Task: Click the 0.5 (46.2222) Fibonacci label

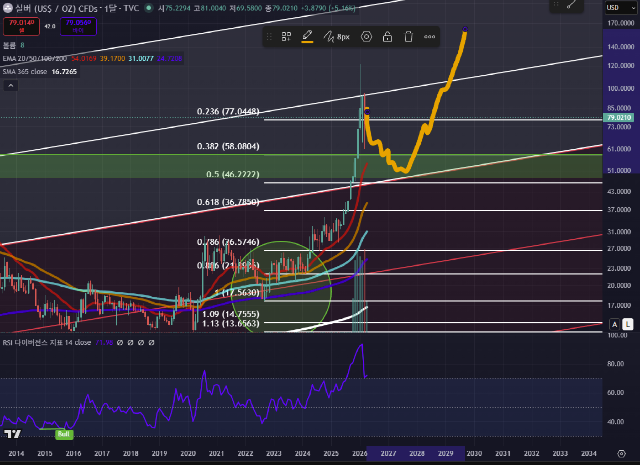Action: pos(233,174)
